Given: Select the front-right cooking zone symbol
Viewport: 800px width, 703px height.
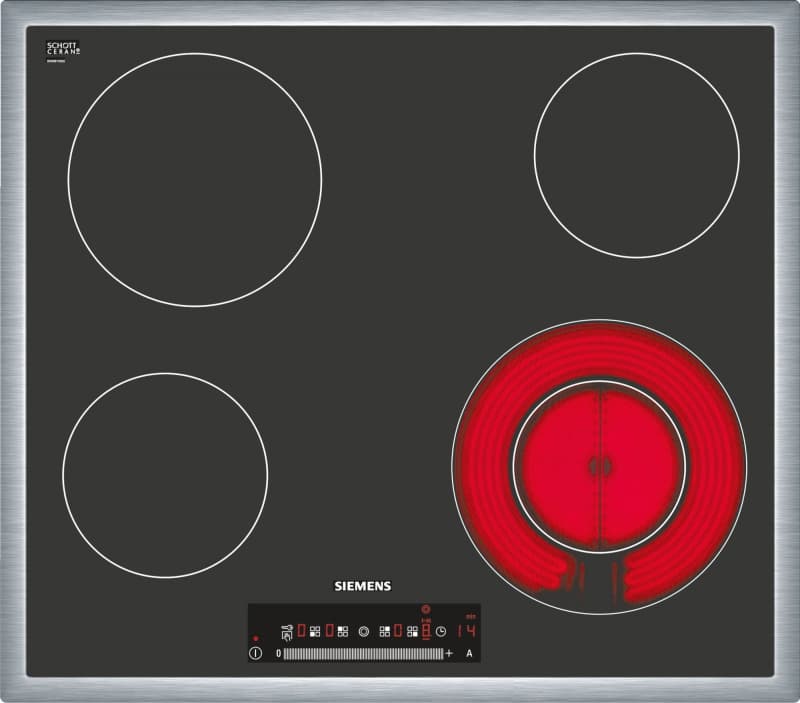Looking at the screenshot, I should 412,632.
